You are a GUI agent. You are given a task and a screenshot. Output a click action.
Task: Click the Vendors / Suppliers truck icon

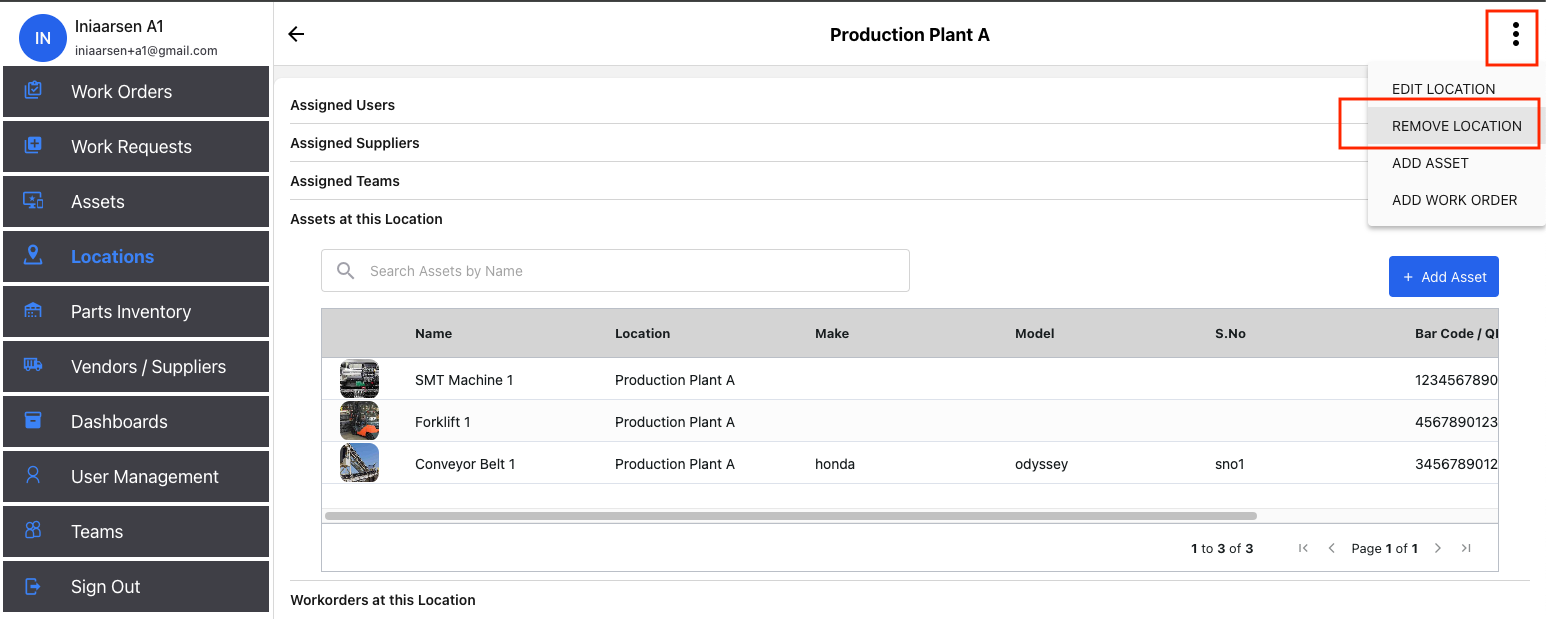point(33,366)
